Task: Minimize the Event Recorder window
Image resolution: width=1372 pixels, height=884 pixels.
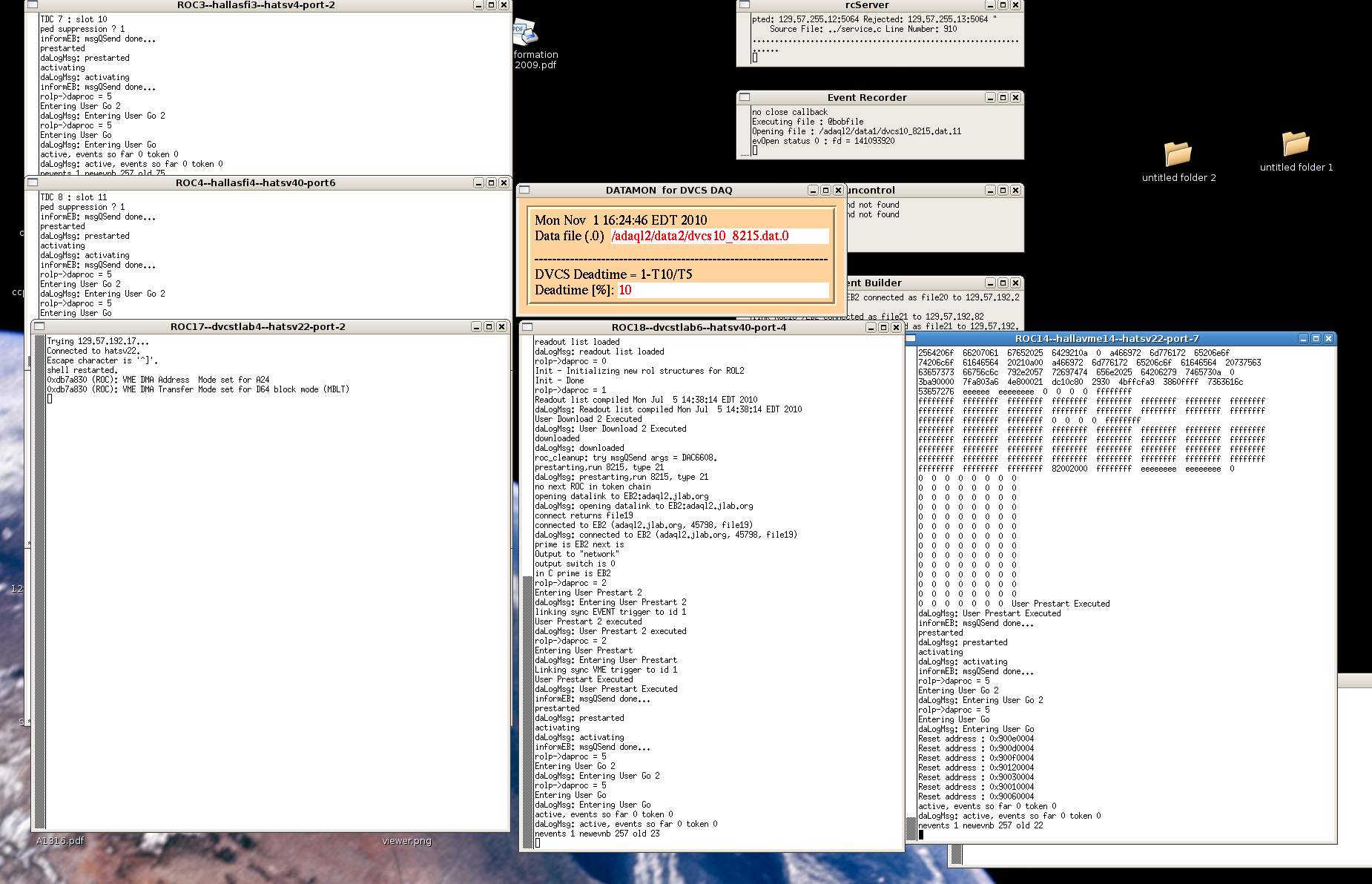Action: click(990, 97)
